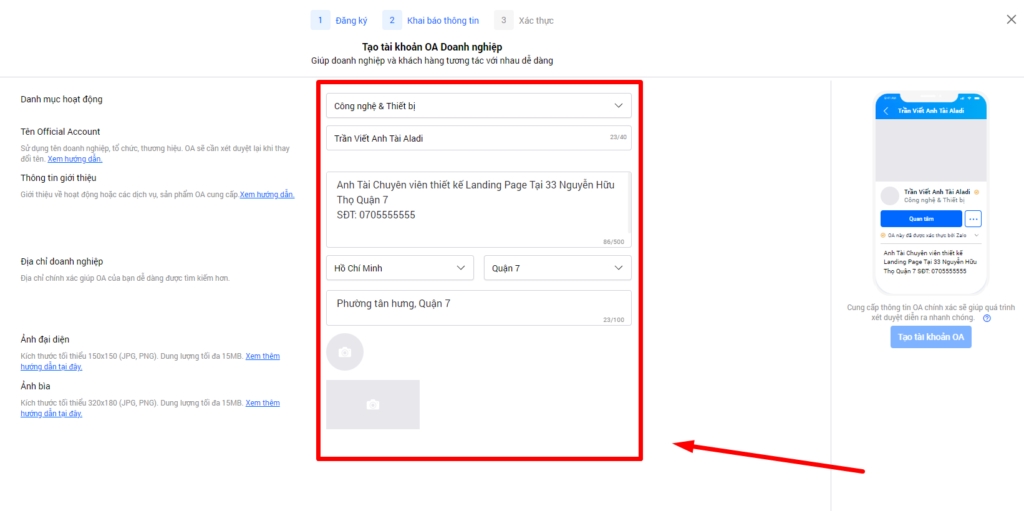
Task: Click the help question mark icon
Action: (986, 318)
